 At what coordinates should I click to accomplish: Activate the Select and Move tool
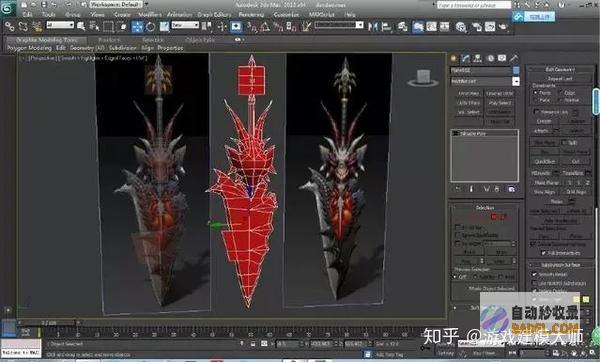[x=137, y=26]
